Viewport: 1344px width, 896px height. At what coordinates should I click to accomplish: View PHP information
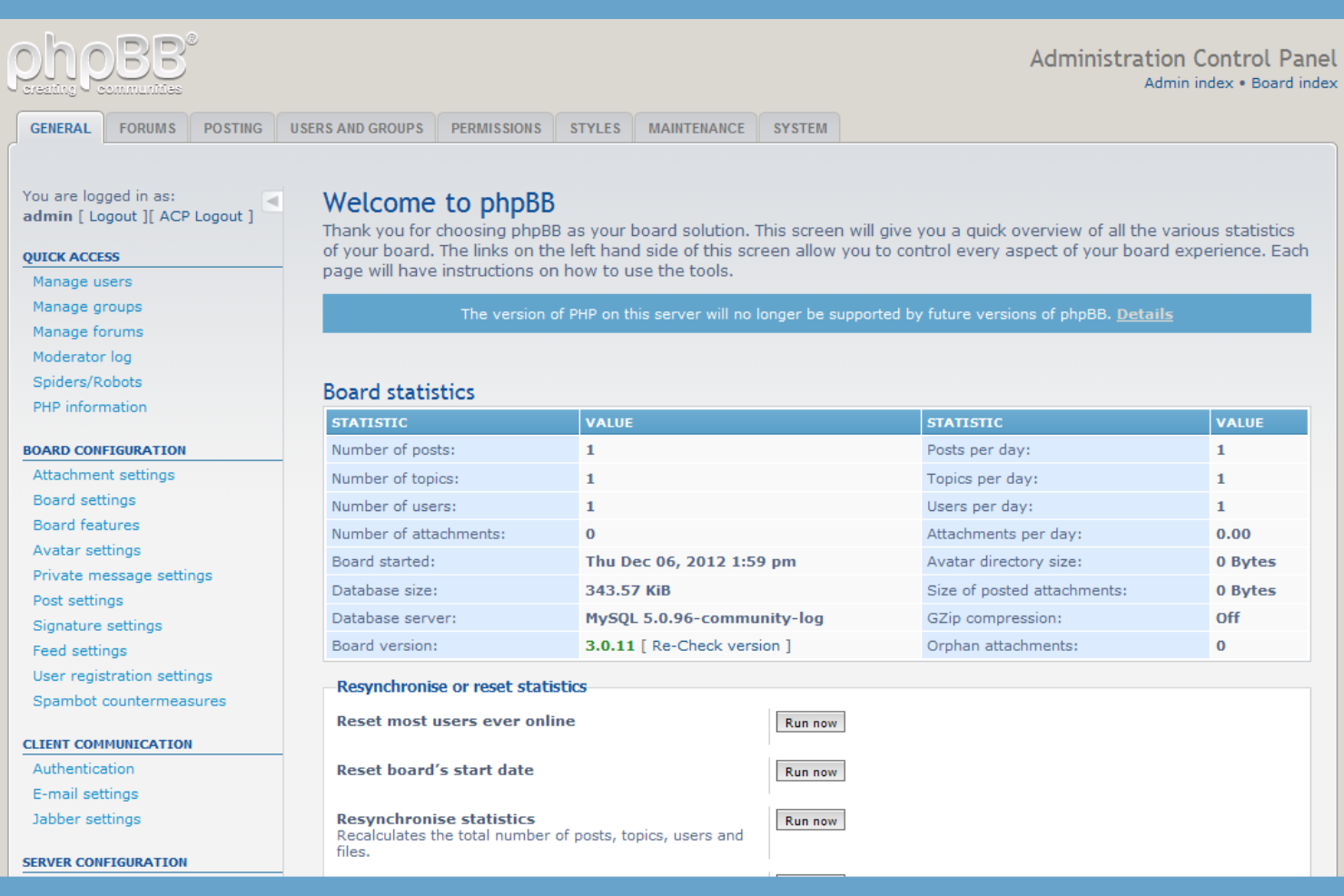coord(90,407)
